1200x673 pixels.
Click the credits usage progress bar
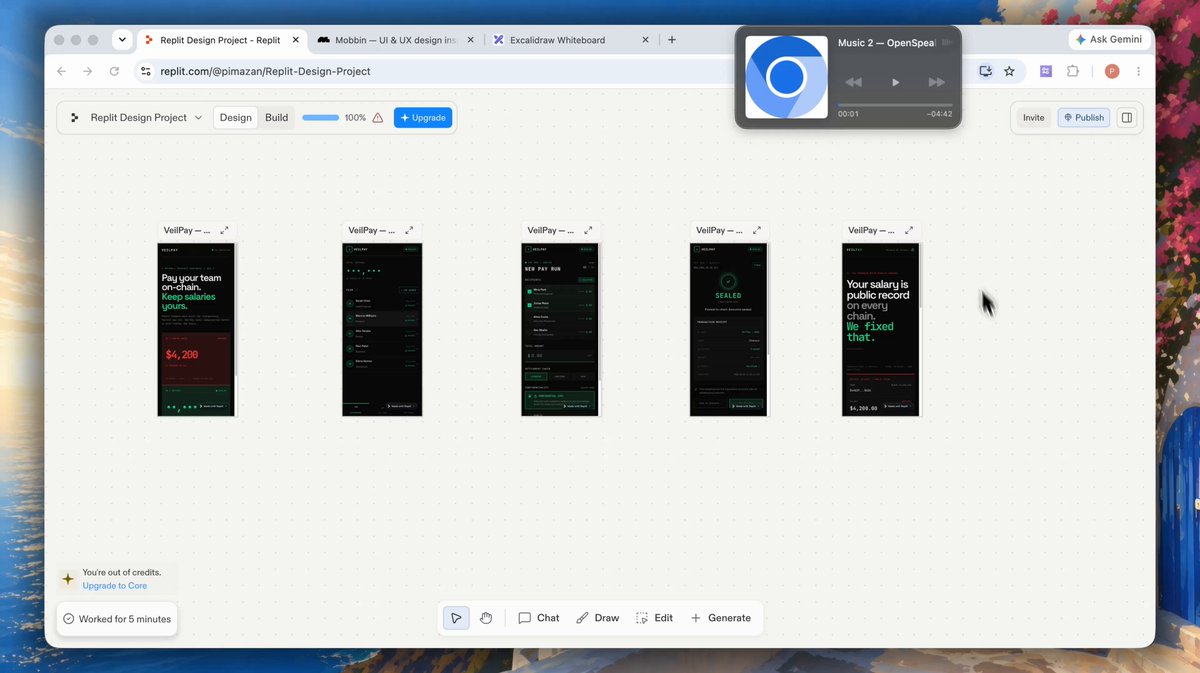click(x=321, y=118)
